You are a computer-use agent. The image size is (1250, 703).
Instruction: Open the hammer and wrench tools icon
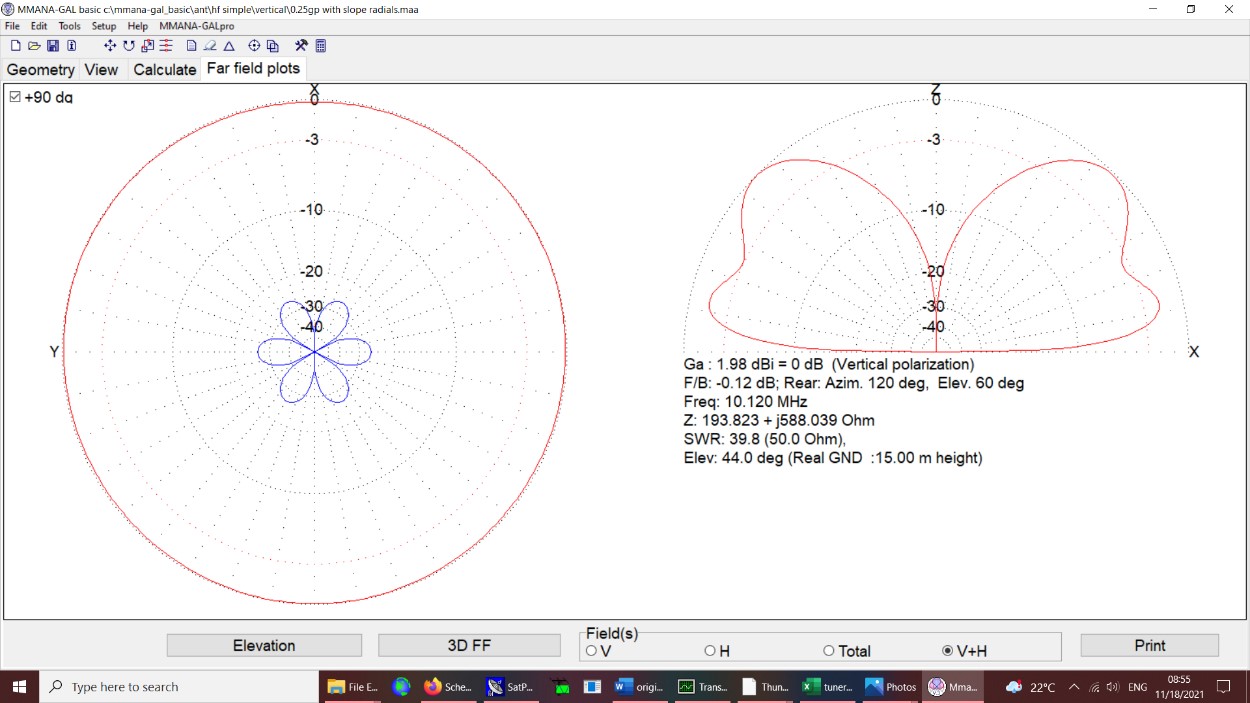(301, 46)
